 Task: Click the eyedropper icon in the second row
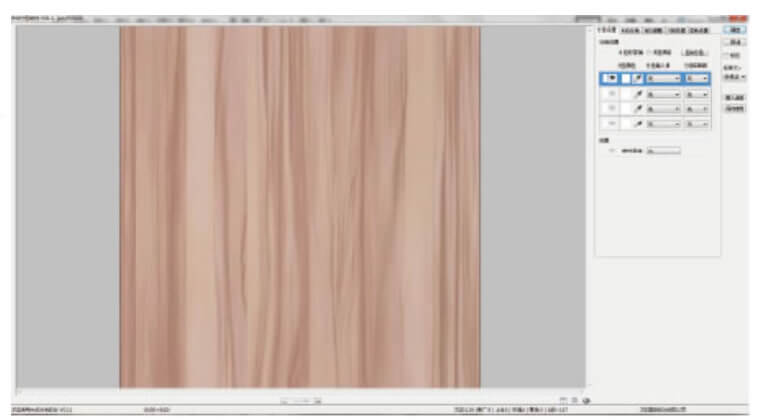(x=637, y=94)
